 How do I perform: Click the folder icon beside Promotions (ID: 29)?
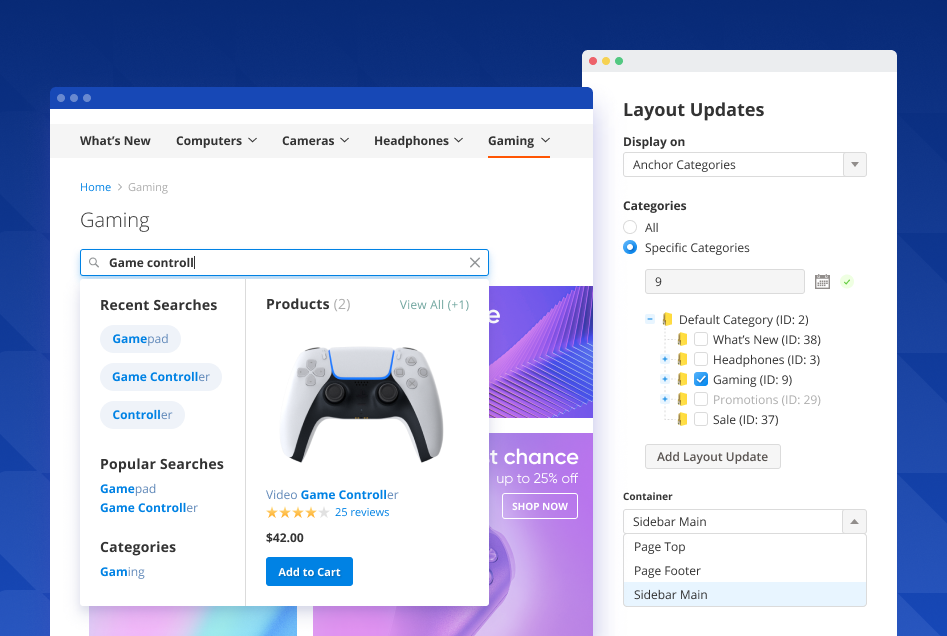point(682,399)
